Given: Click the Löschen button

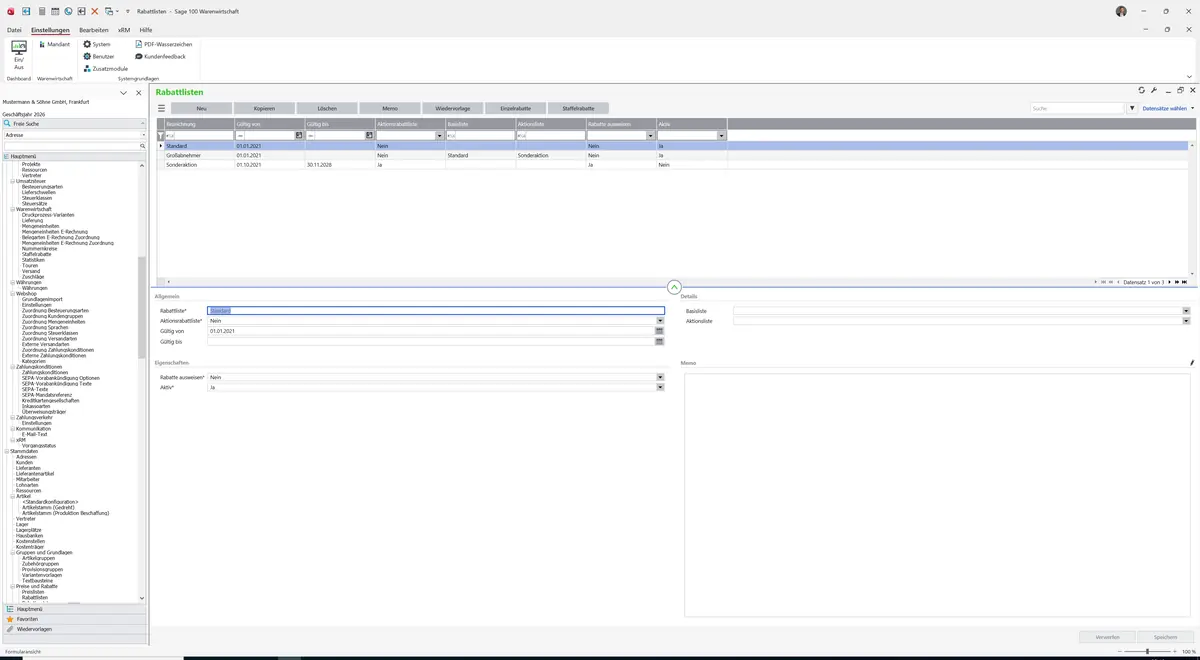Looking at the screenshot, I should [327, 108].
